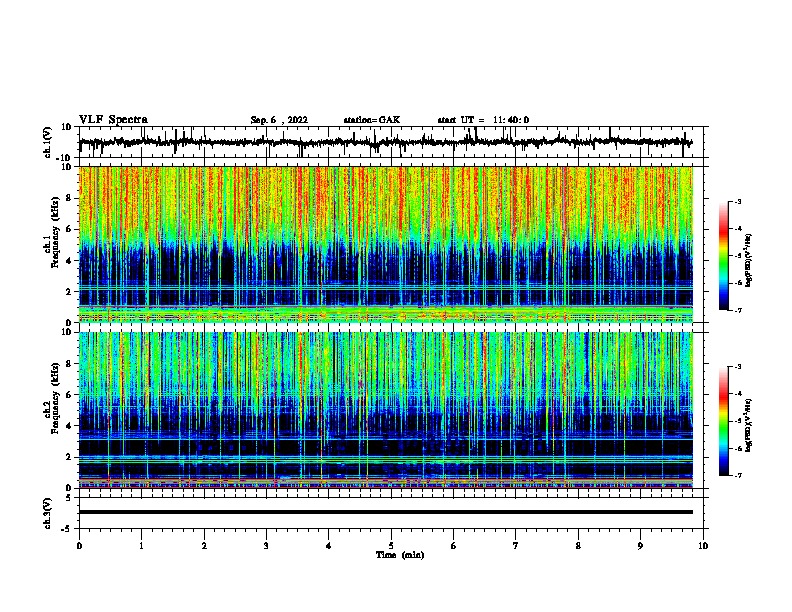Click the "-7" value on ch.2 colorbar
The width and height of the screenshot is (792, 612).
[x=737, y=476]
